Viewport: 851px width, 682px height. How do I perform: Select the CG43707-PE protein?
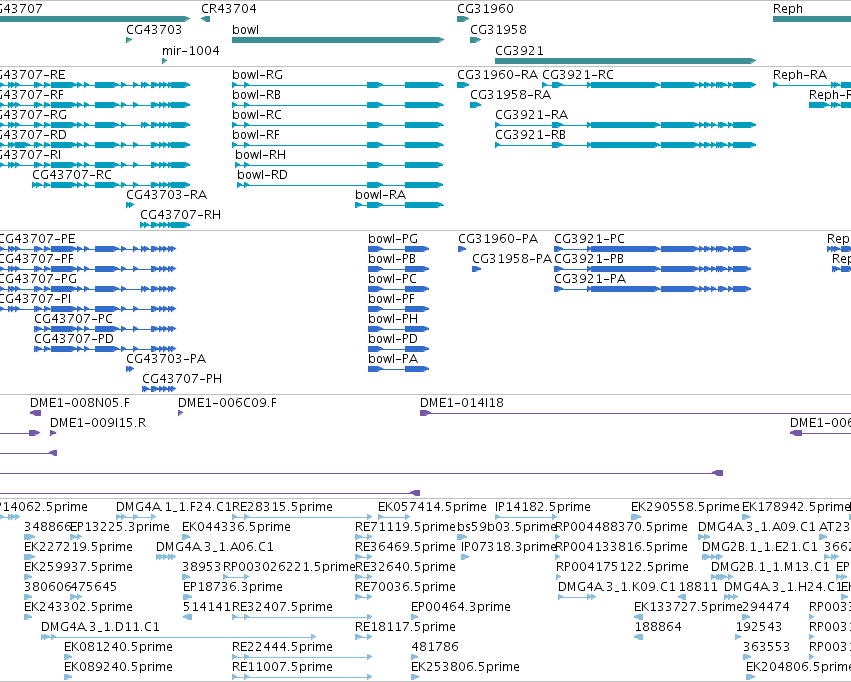[88, 249]
